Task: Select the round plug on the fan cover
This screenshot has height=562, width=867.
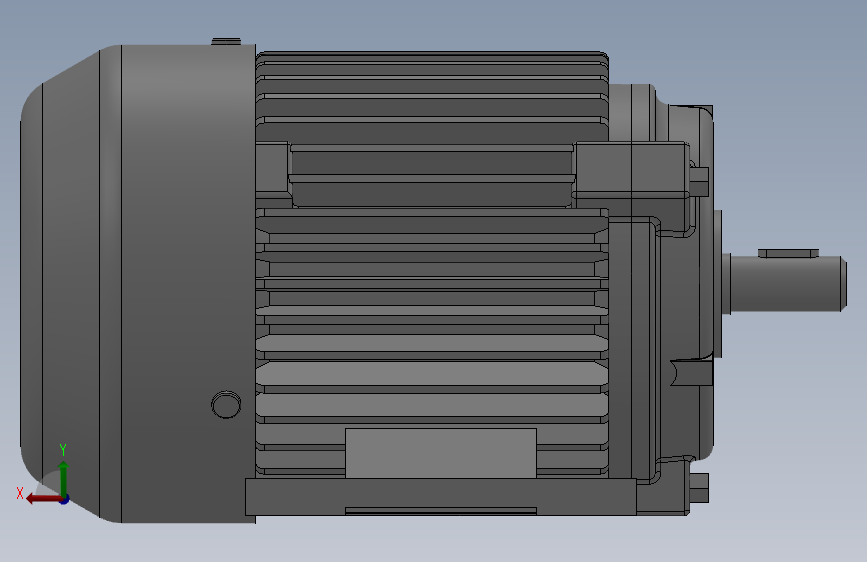Action: pyautogui.click(x=226, y=404)
